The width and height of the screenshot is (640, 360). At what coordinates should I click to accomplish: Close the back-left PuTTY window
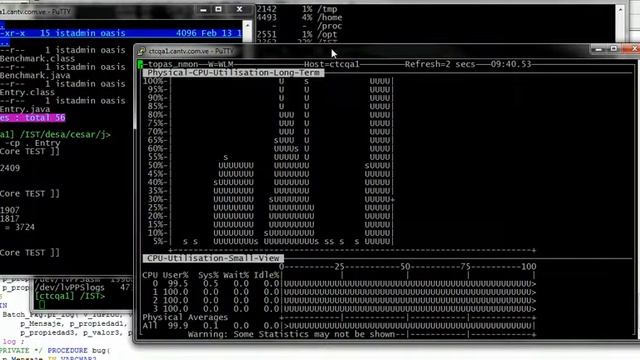[x=239, y=9]
